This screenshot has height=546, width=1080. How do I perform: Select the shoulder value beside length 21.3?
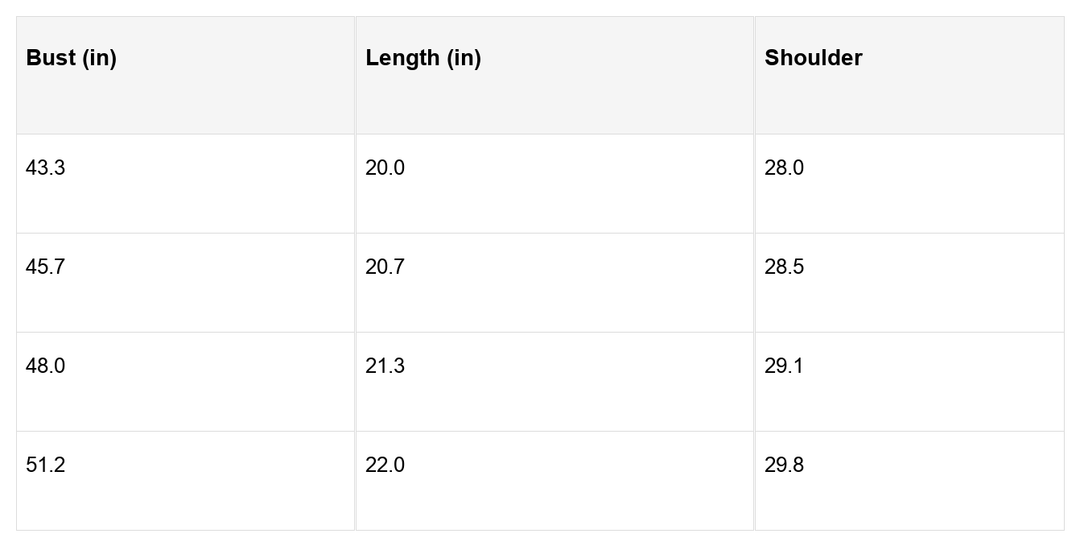tap(784, 366)
